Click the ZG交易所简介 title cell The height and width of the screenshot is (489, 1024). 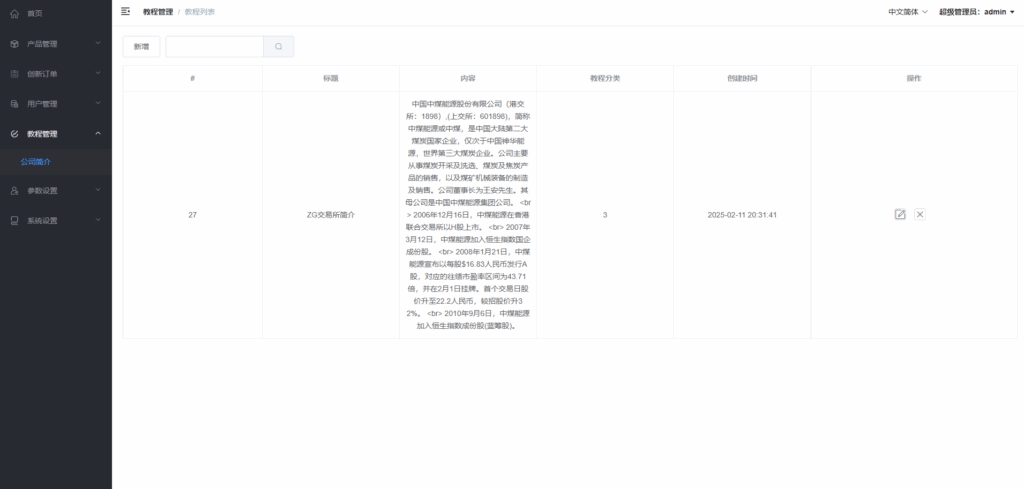[x=330, y=215]
